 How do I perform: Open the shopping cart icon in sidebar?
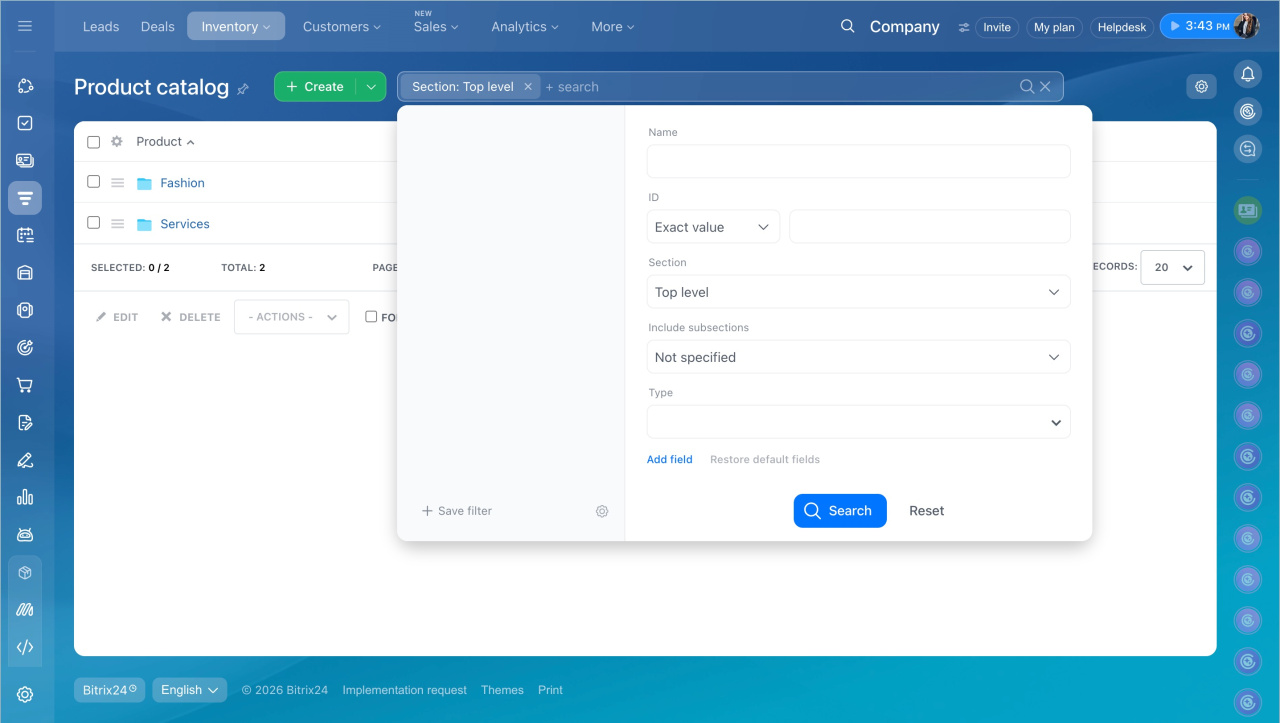(x=25, y=385)
